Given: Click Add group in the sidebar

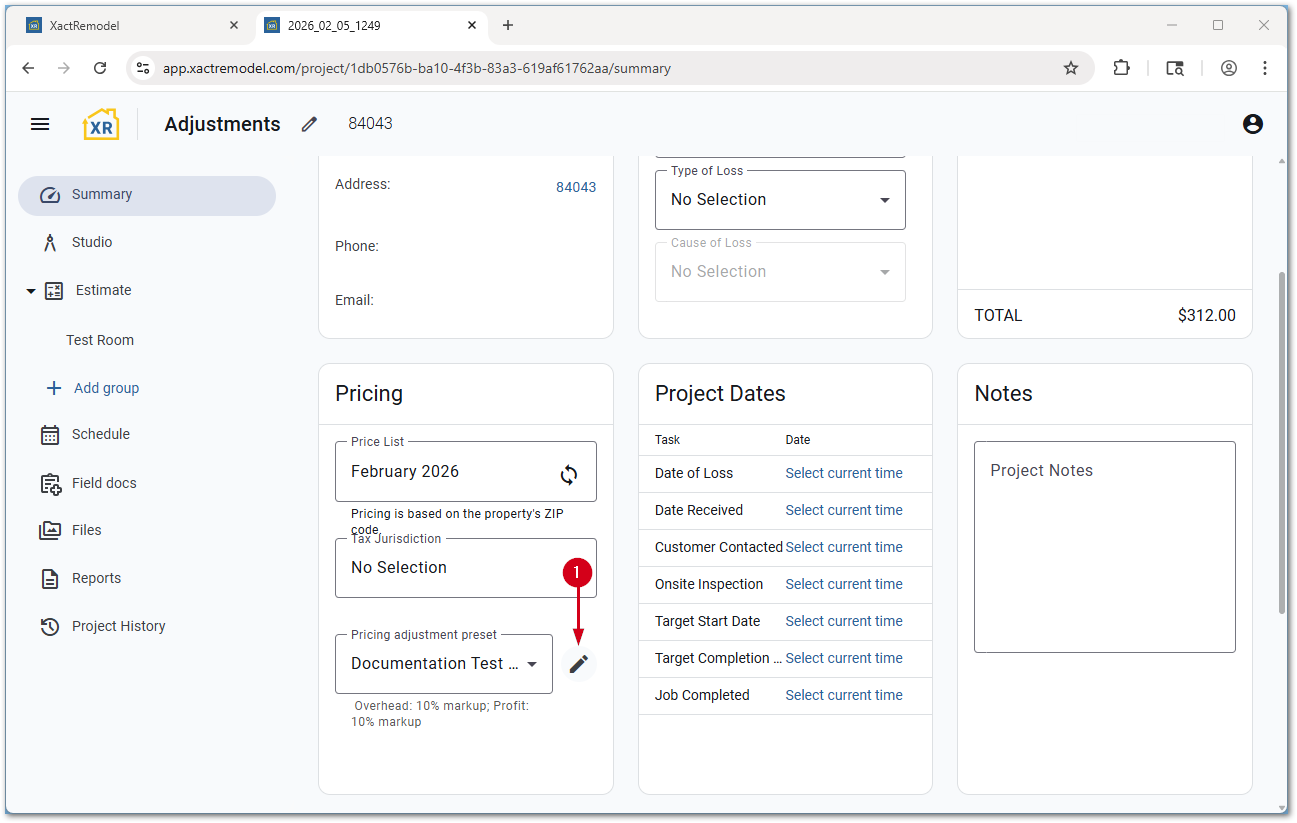Looking at the screenshot, I should [x=106, y=388].
